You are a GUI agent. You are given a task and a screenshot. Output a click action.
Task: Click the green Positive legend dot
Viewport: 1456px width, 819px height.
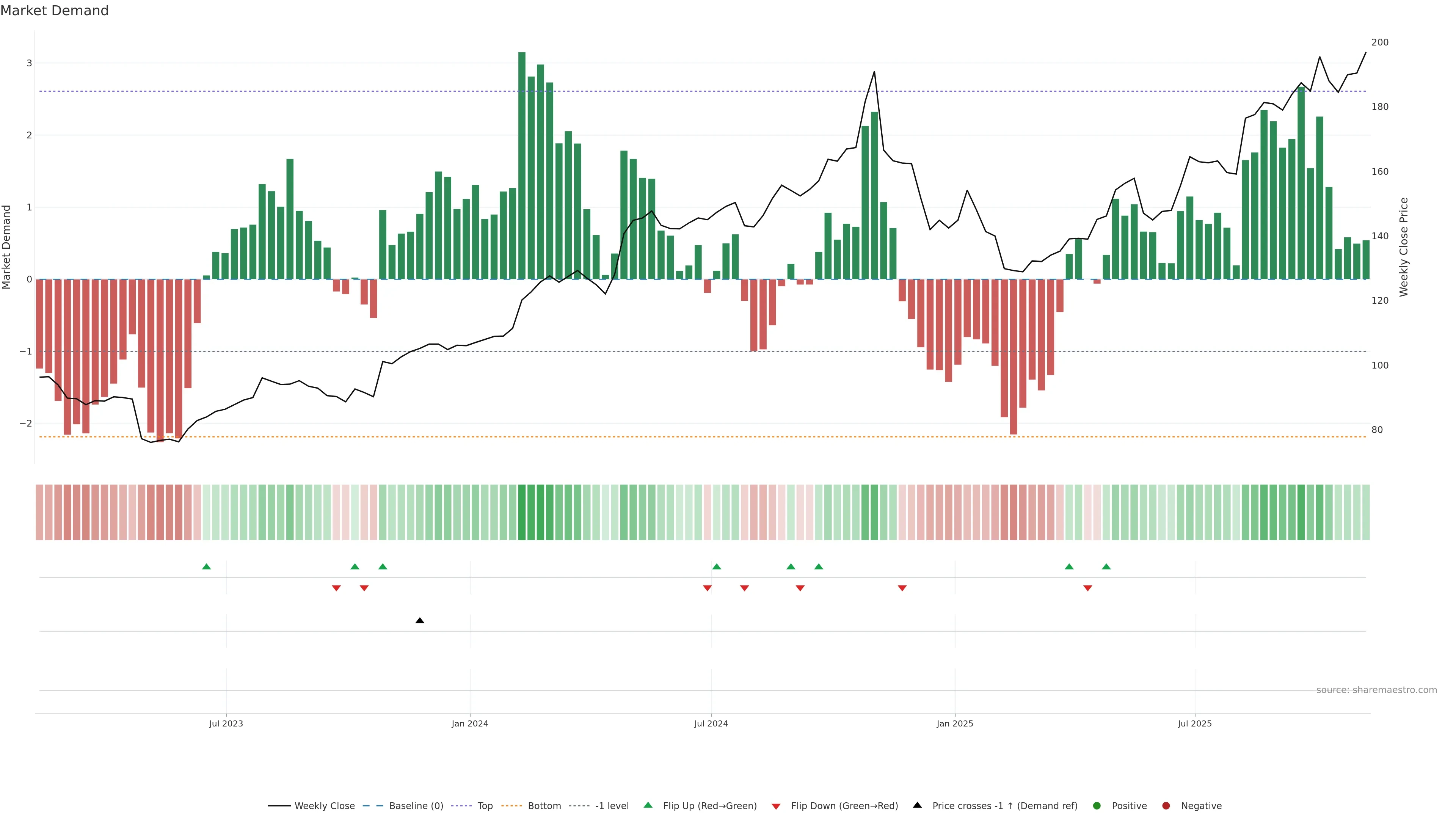click(x=1097, y=805)
